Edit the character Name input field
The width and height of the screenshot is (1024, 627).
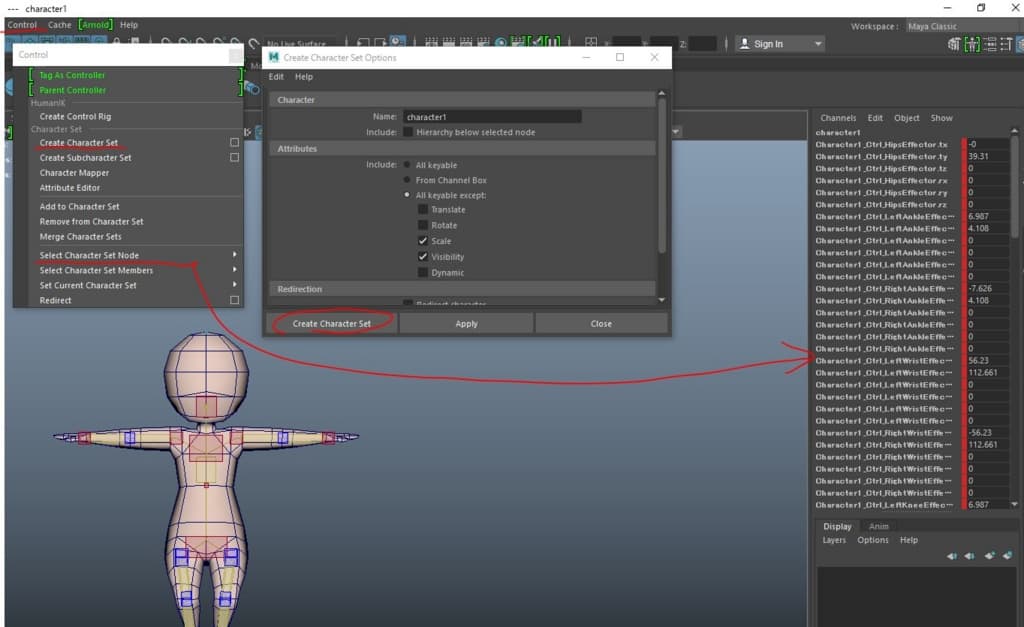point(492,117)
